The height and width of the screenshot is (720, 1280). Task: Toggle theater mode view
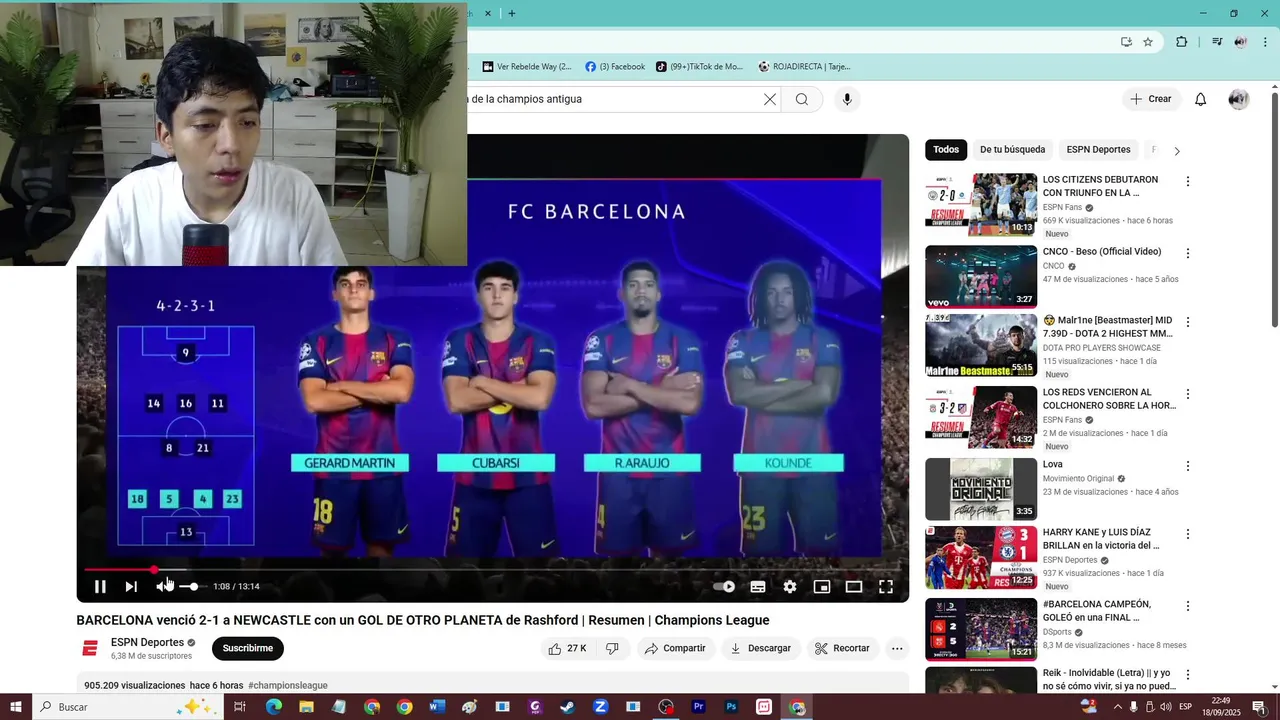854,587
